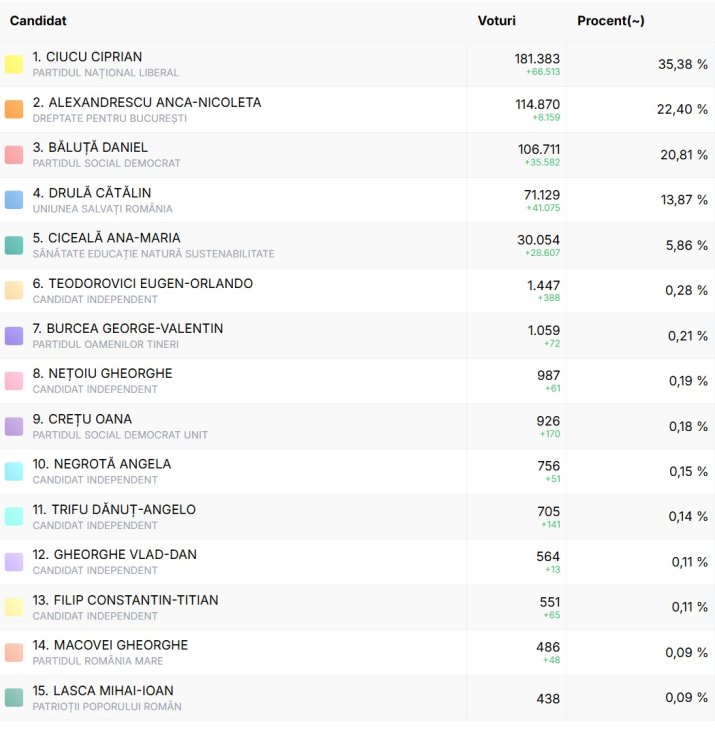The image size is (715, 734).
Task: Click the blue swatch beside Drulă Cătălin
Action: click(14, 200)
